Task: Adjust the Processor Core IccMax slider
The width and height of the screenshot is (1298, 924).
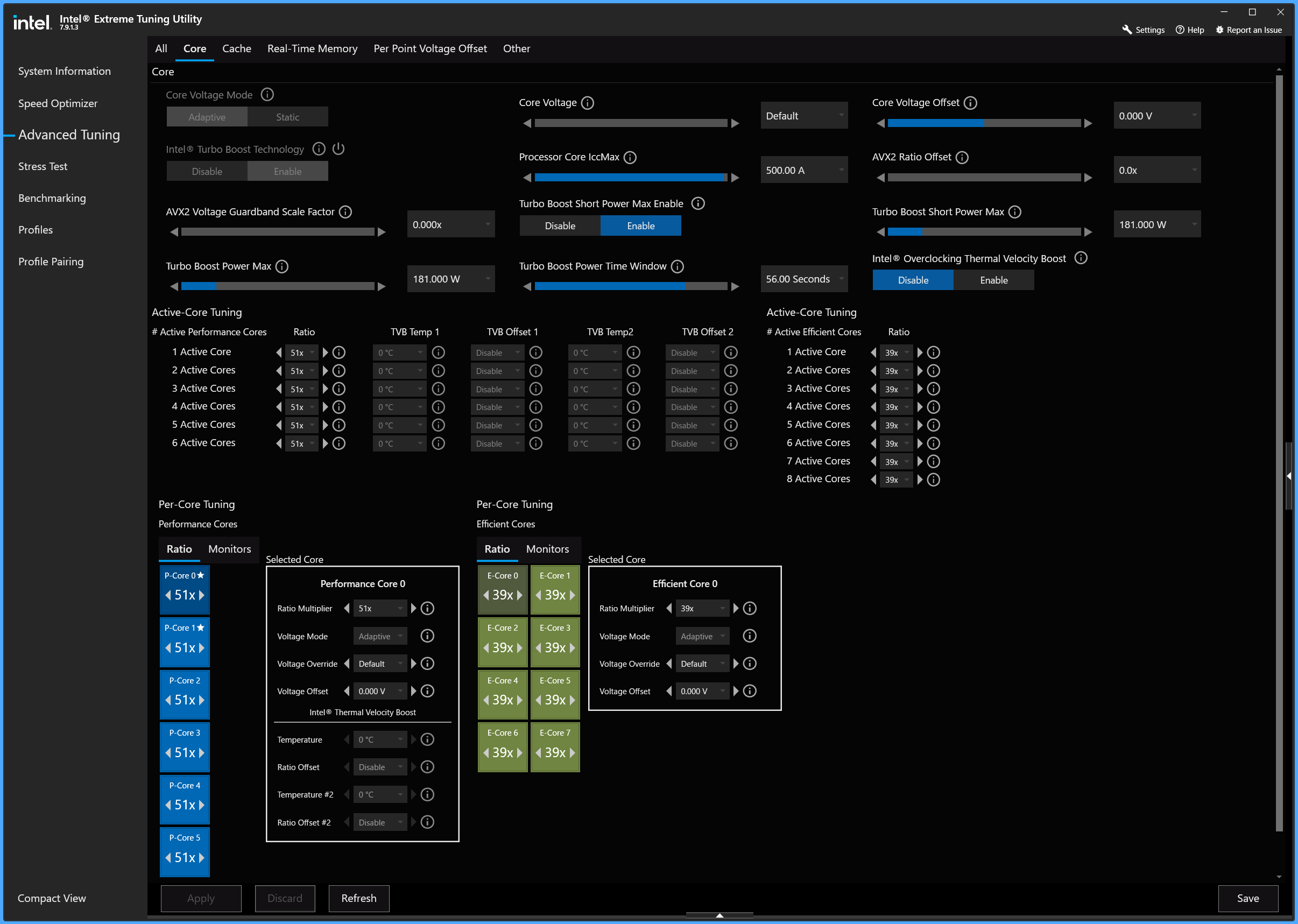Action: pos(631,178)
